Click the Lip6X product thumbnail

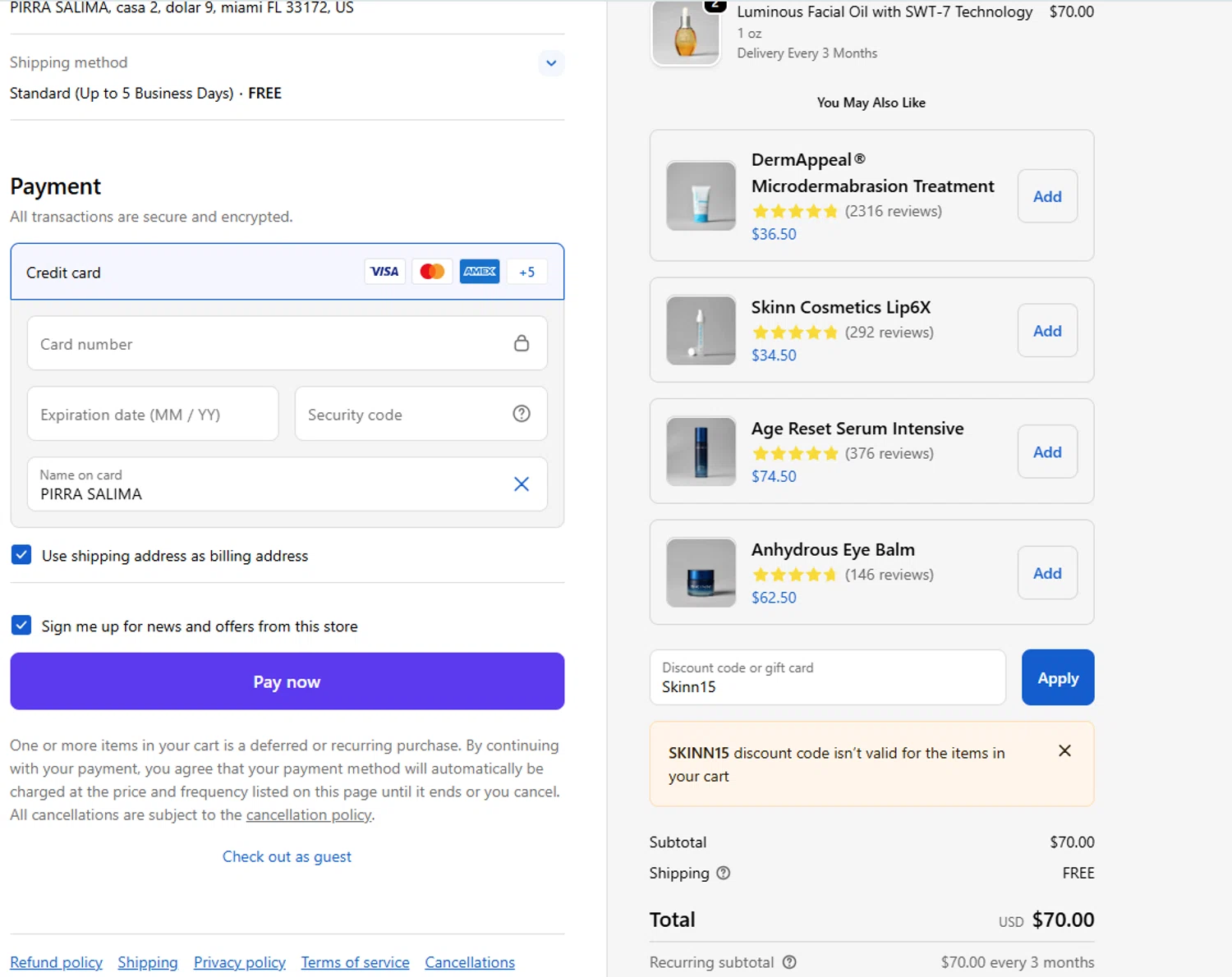point(701,330)
